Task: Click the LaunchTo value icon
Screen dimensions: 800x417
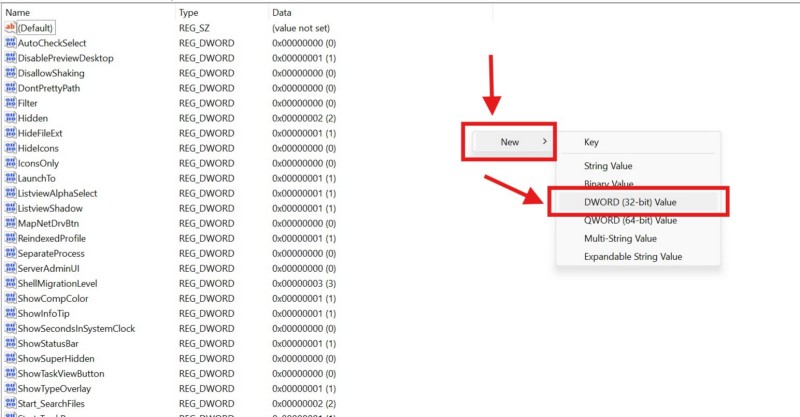Action: click(x=10, y=178)
